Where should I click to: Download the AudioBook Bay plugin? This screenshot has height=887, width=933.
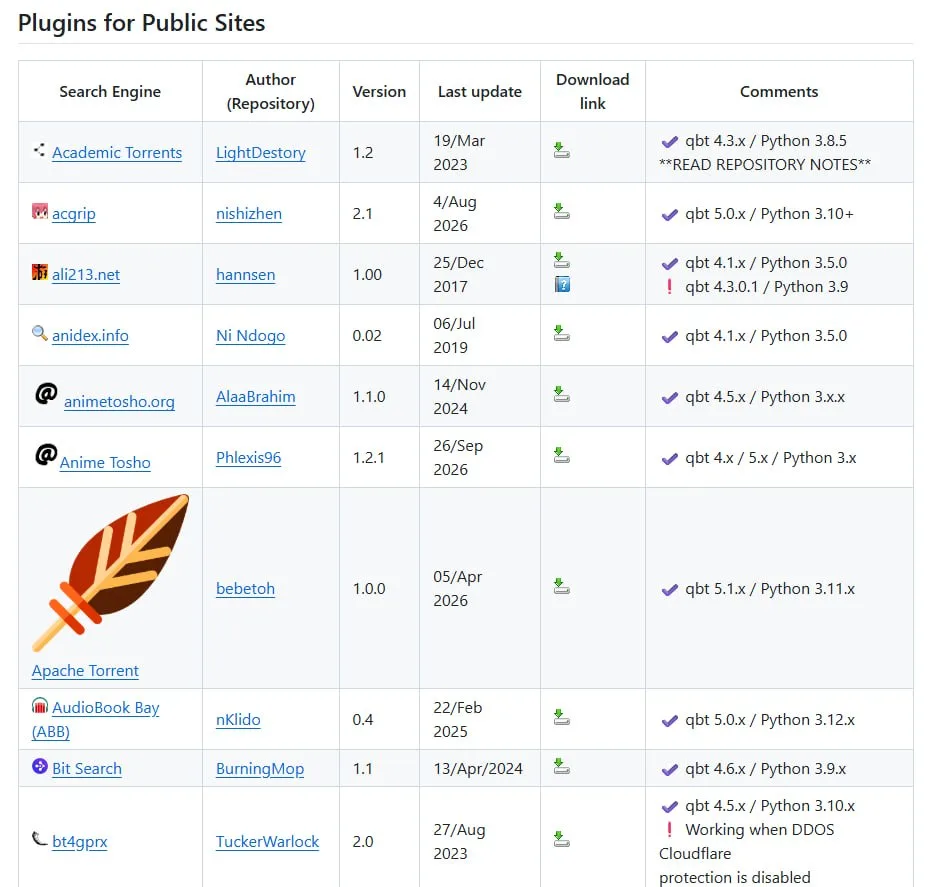point(561,717)
